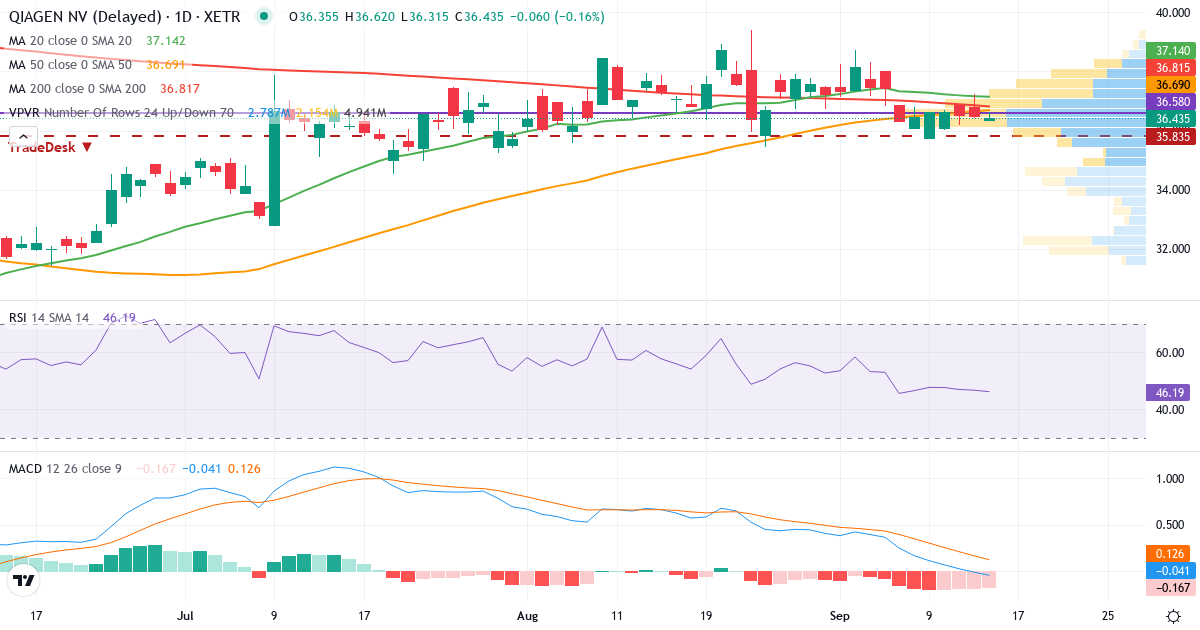Select the MA 200 close indicator legend

(x=77, y=89)
